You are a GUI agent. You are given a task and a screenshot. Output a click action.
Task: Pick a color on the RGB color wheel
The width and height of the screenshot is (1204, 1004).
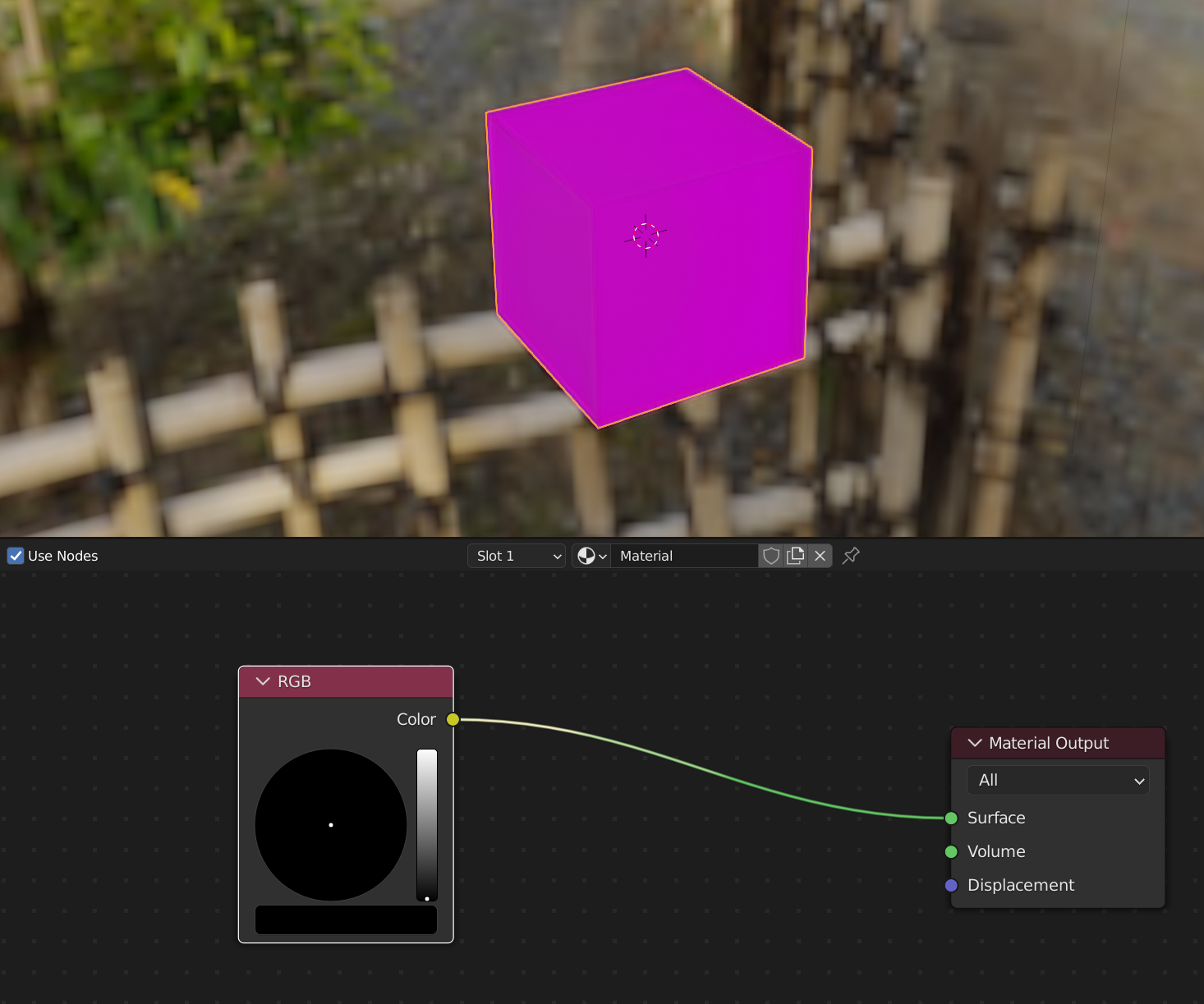[330, 824]
